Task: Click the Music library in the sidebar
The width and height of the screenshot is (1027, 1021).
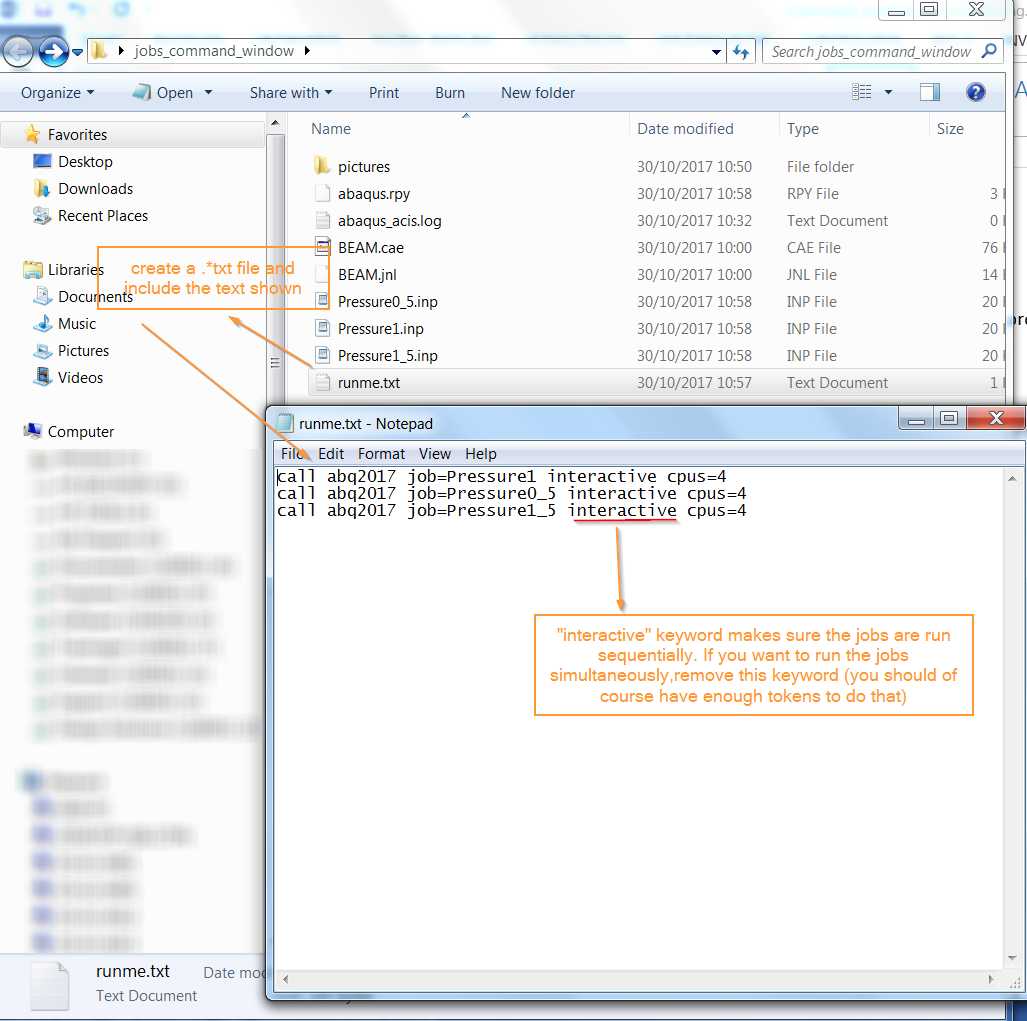Action: click(x=79, y=324)
